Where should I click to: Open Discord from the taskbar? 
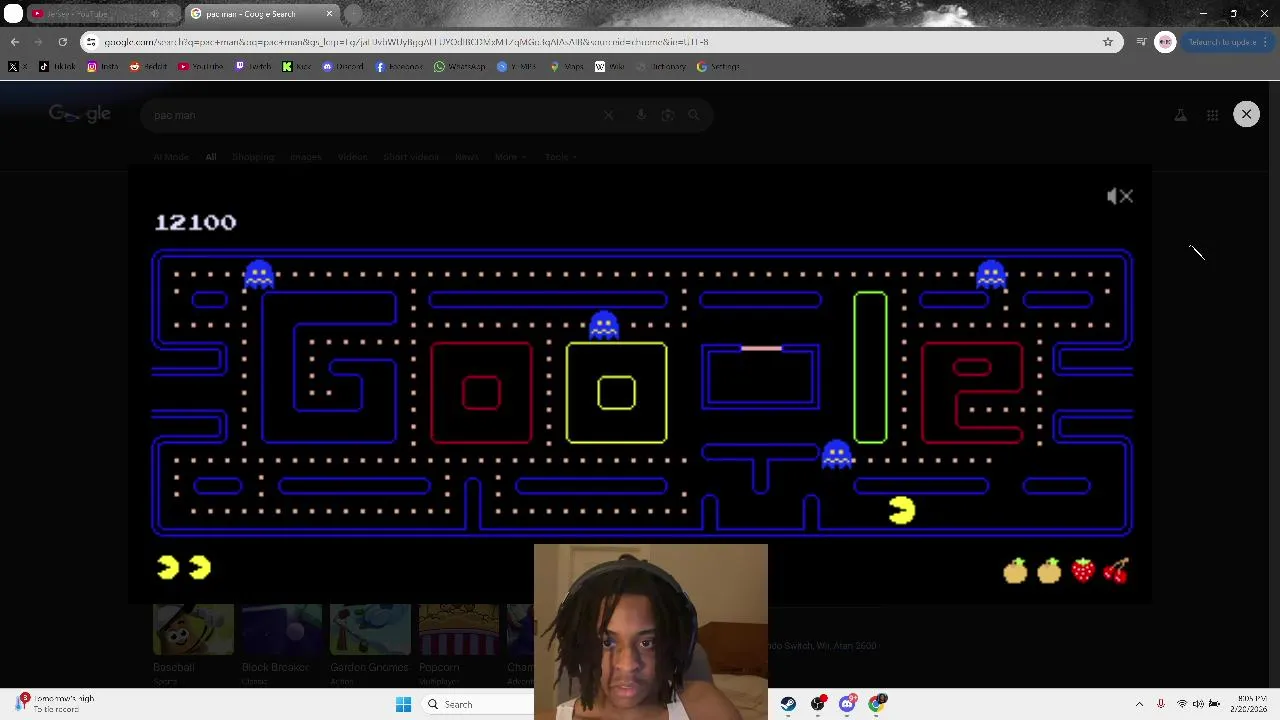(x=847, y=704)
